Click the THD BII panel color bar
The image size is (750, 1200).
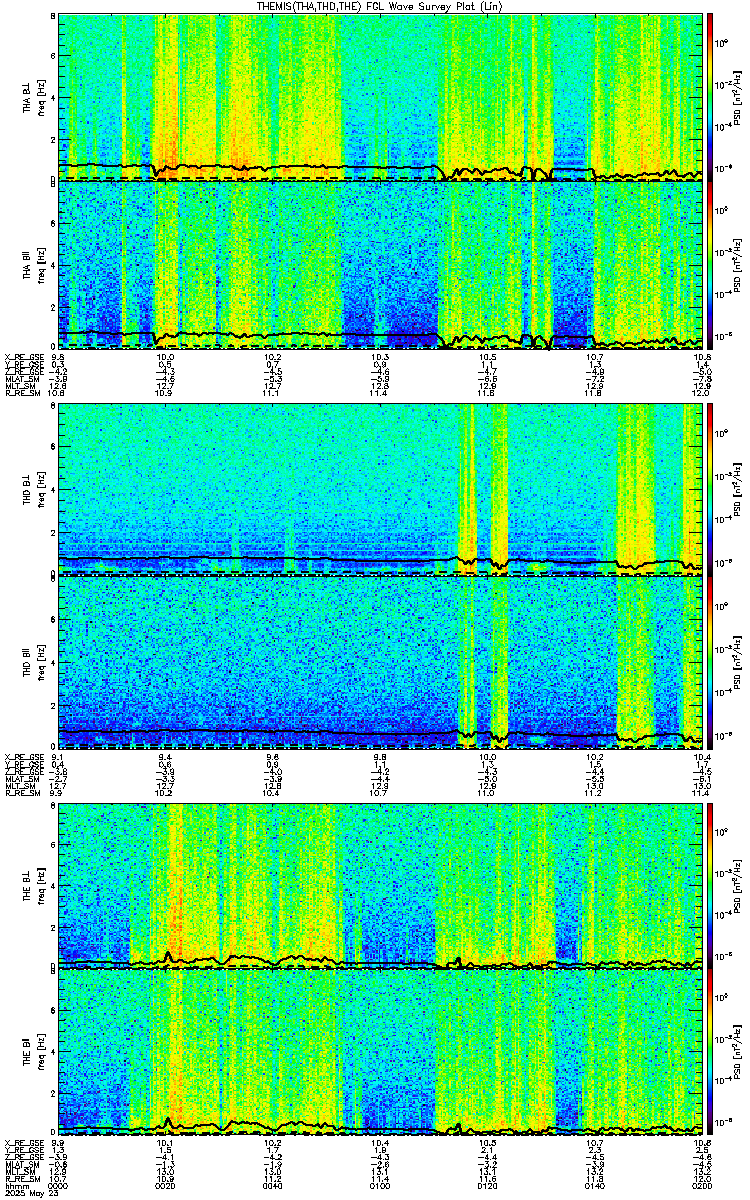point(711,661)
